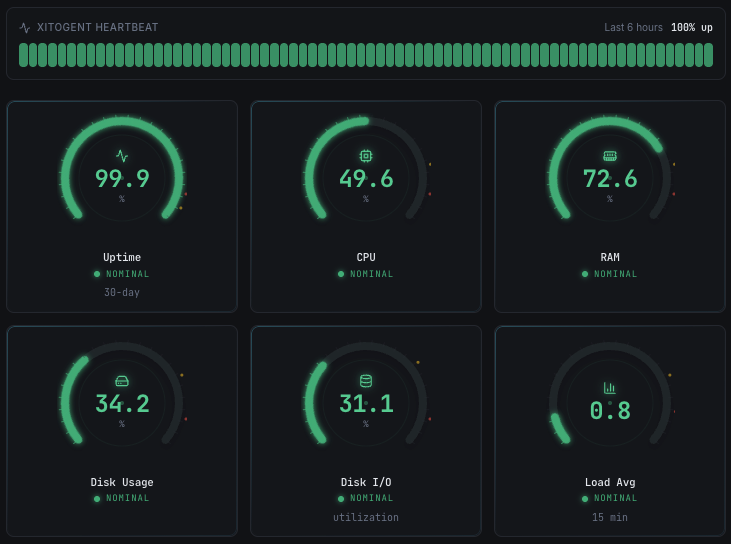Screen dimensions: 731x544
Task: Click the CPU chip icon in gauge
Action: [366, 156]
